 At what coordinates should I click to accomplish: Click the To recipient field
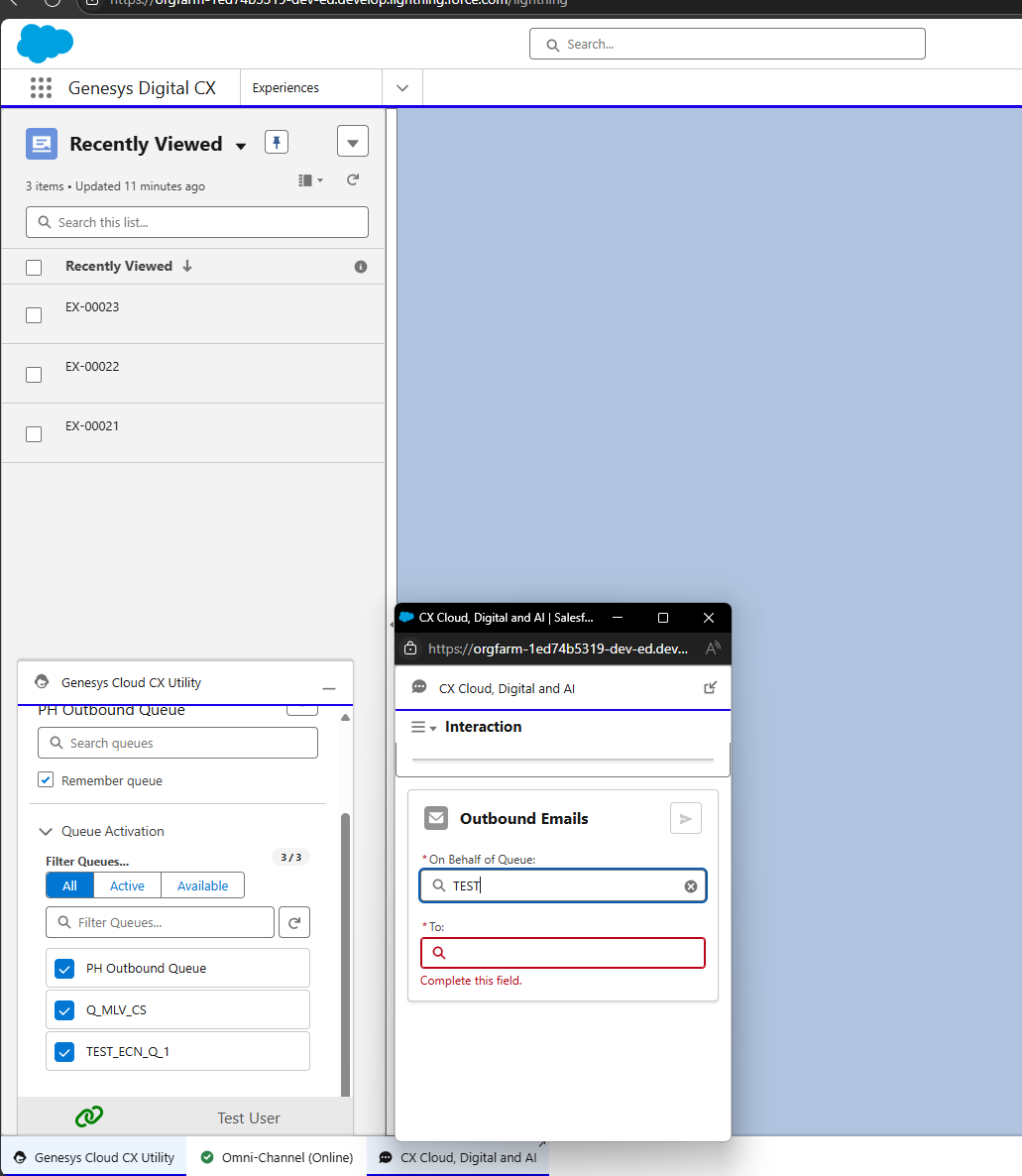pos(563,953)
